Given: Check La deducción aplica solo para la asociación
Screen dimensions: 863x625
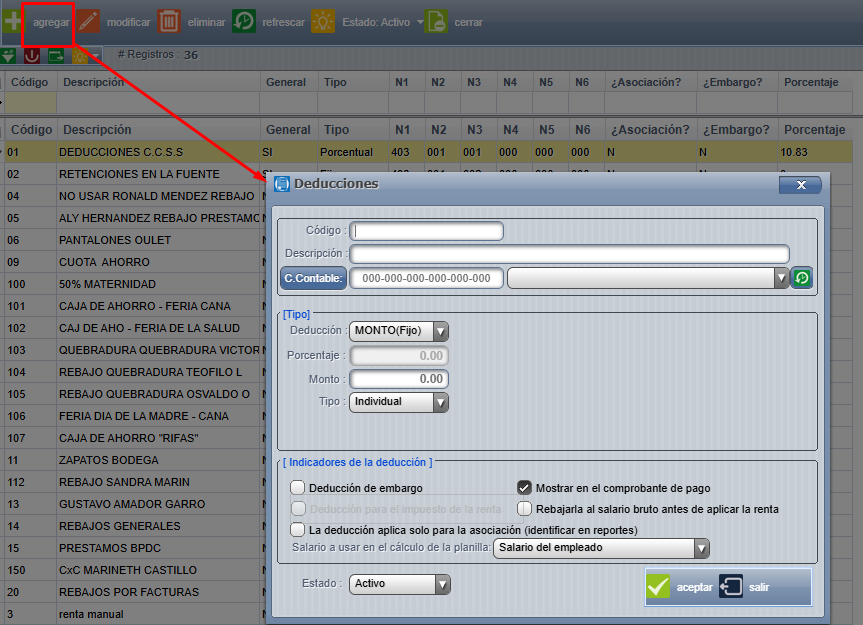Looking at the screenshot, I should click(297, 529).
